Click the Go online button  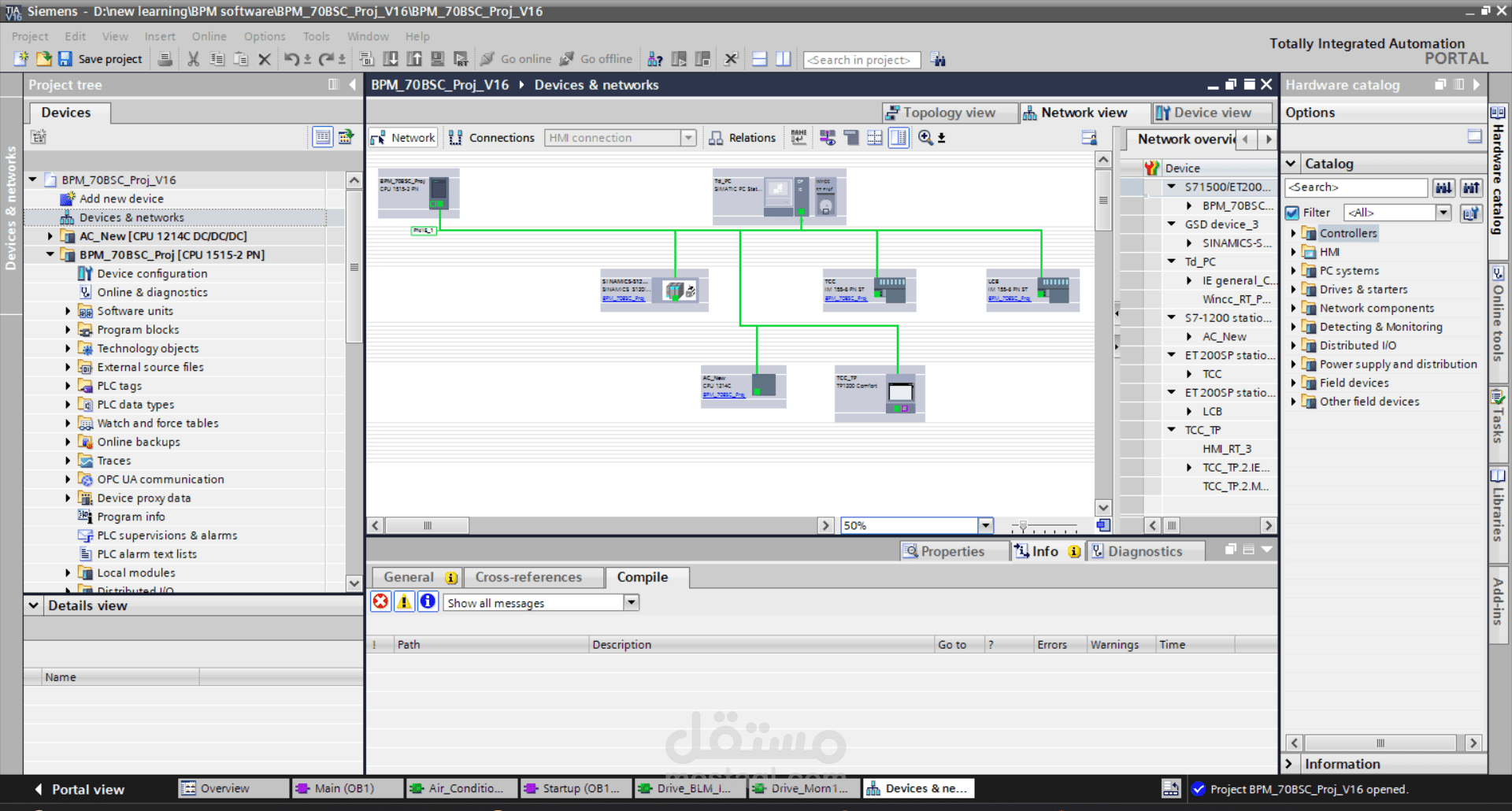pos(516,59)
